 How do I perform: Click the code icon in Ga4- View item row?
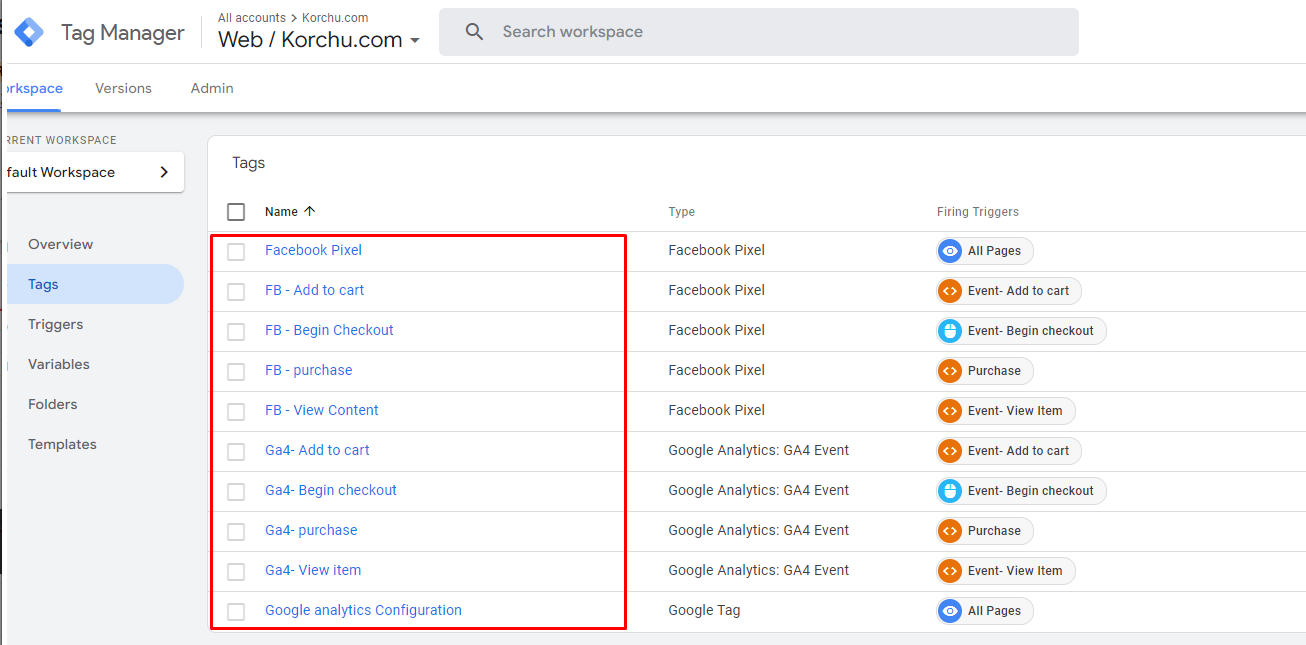[950, 571]
